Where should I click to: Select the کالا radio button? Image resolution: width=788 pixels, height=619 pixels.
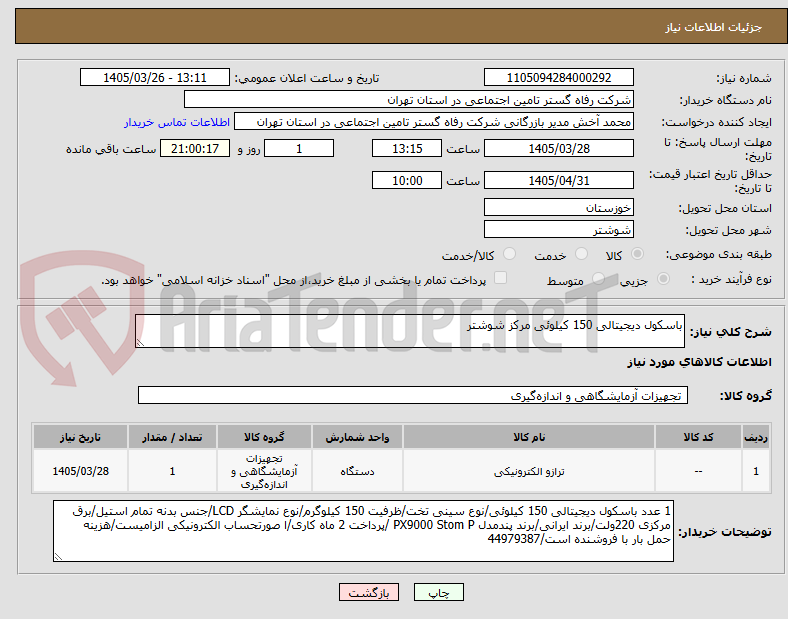click(x=637, y=254)
